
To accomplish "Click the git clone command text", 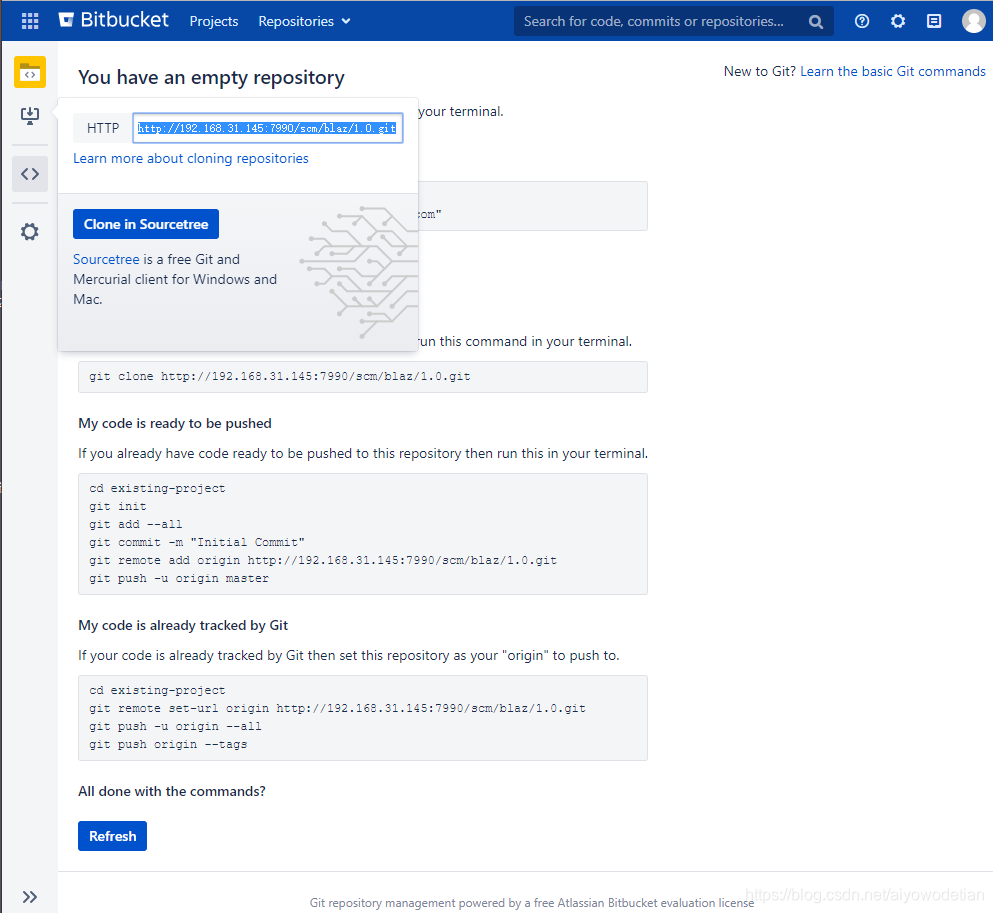I will click(279, 376).
